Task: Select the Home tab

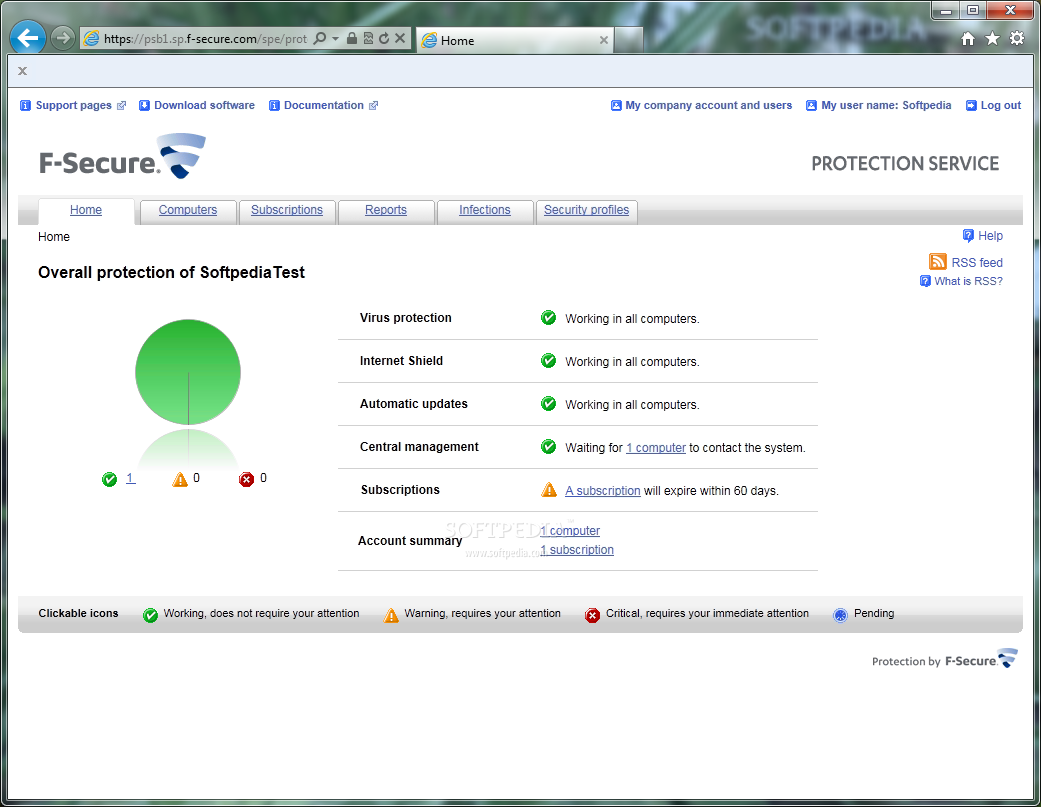Action: click(x=86, y=210)
